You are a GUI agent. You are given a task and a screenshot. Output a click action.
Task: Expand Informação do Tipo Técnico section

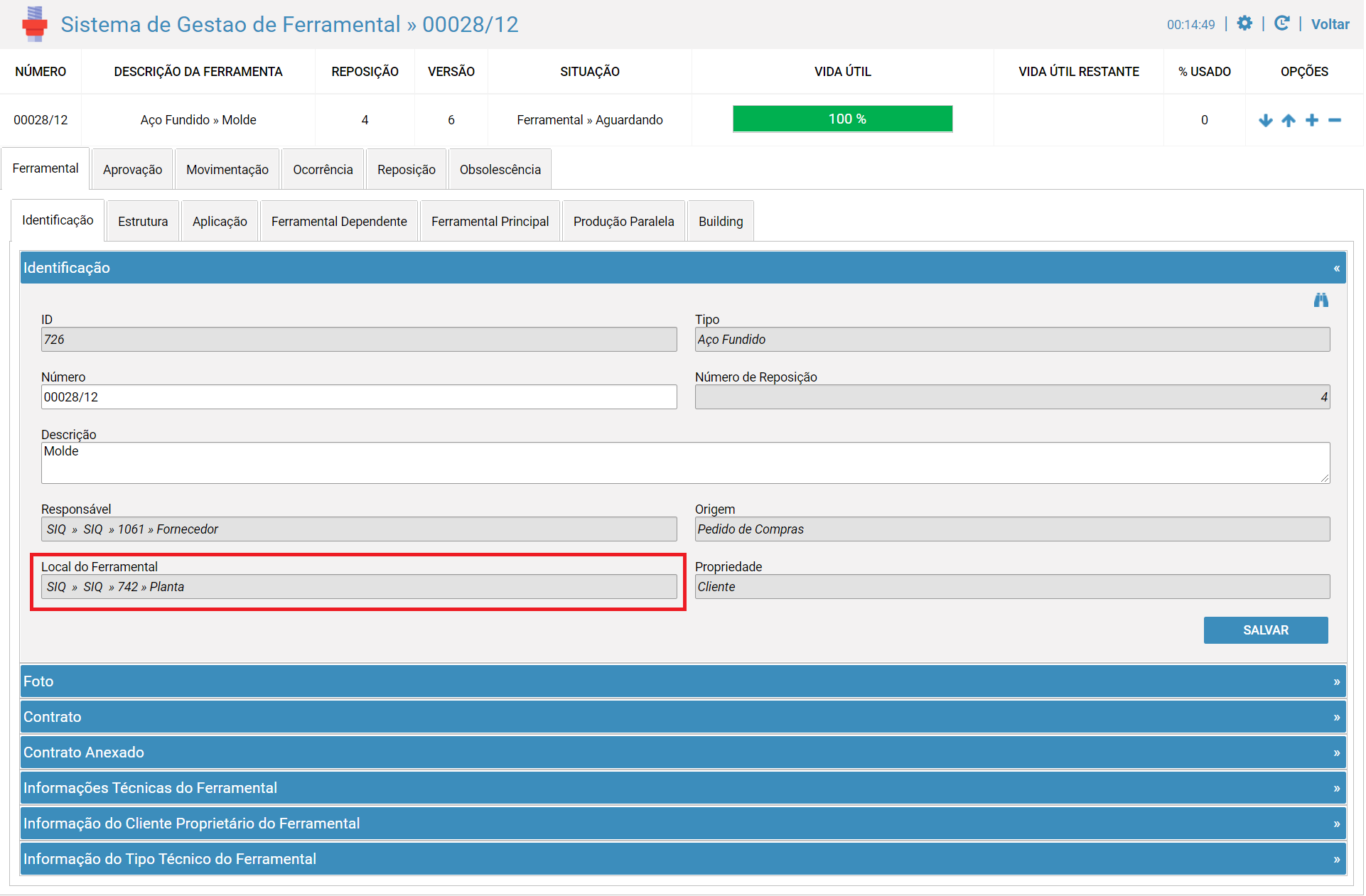pyautogui.click(x=683, y=859)
